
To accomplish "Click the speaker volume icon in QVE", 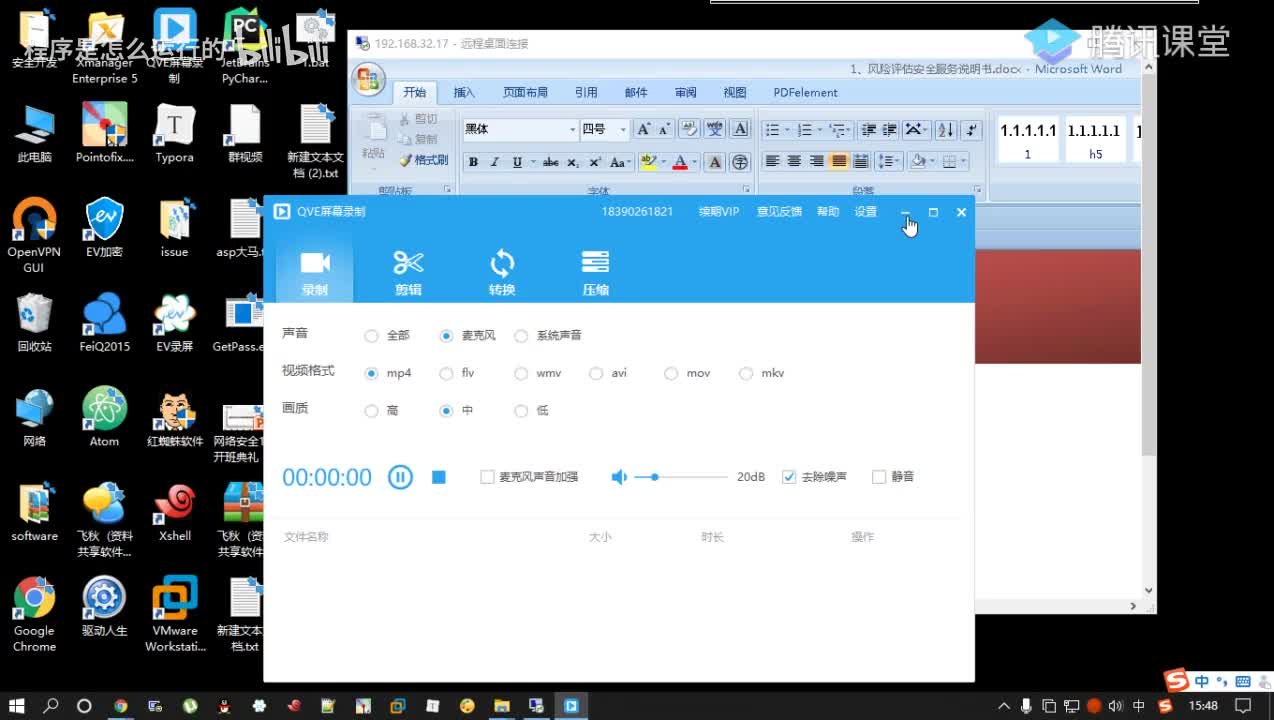I will (619, 477).
